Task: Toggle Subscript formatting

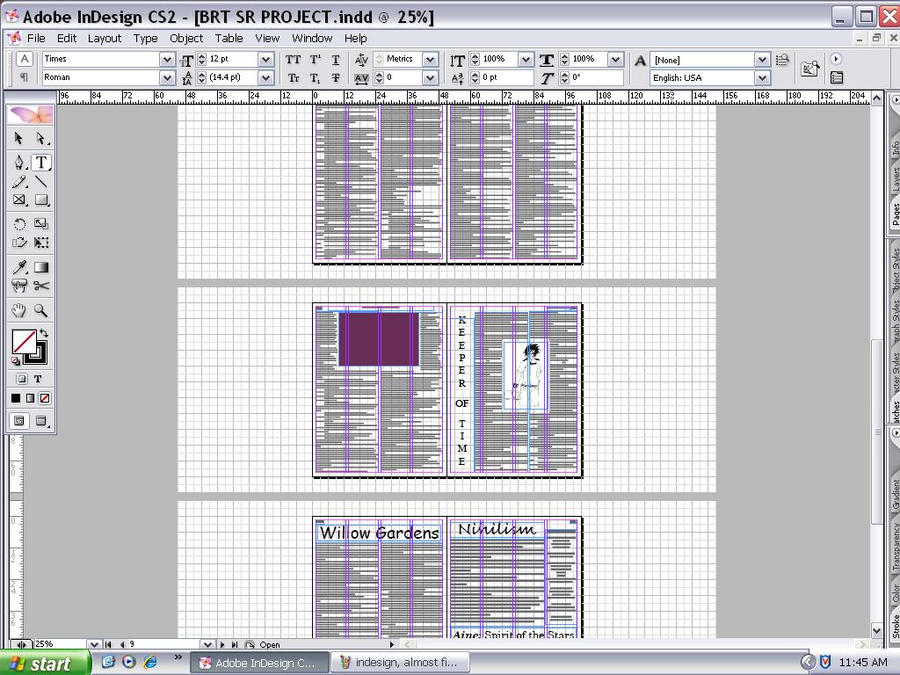Action: (315, 77)
